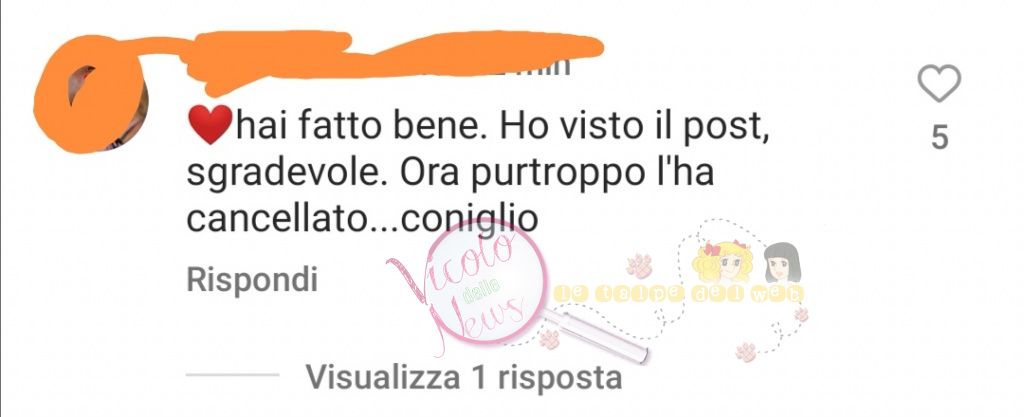
Task: Click the dark-haired cartoon girl icon
Action: pos(782,262)
